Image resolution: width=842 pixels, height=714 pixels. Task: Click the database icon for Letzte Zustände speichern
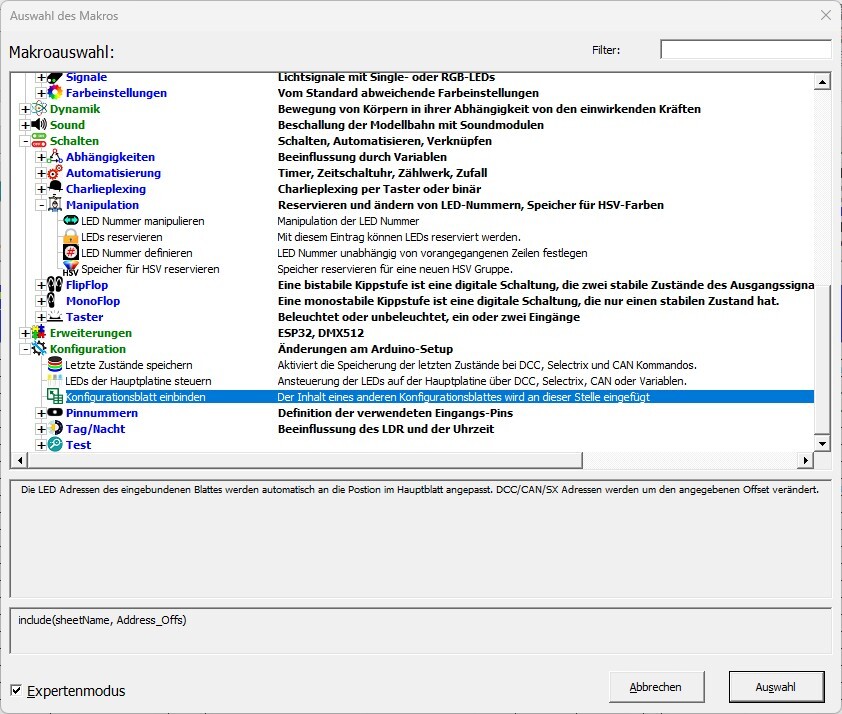[55, 365]
